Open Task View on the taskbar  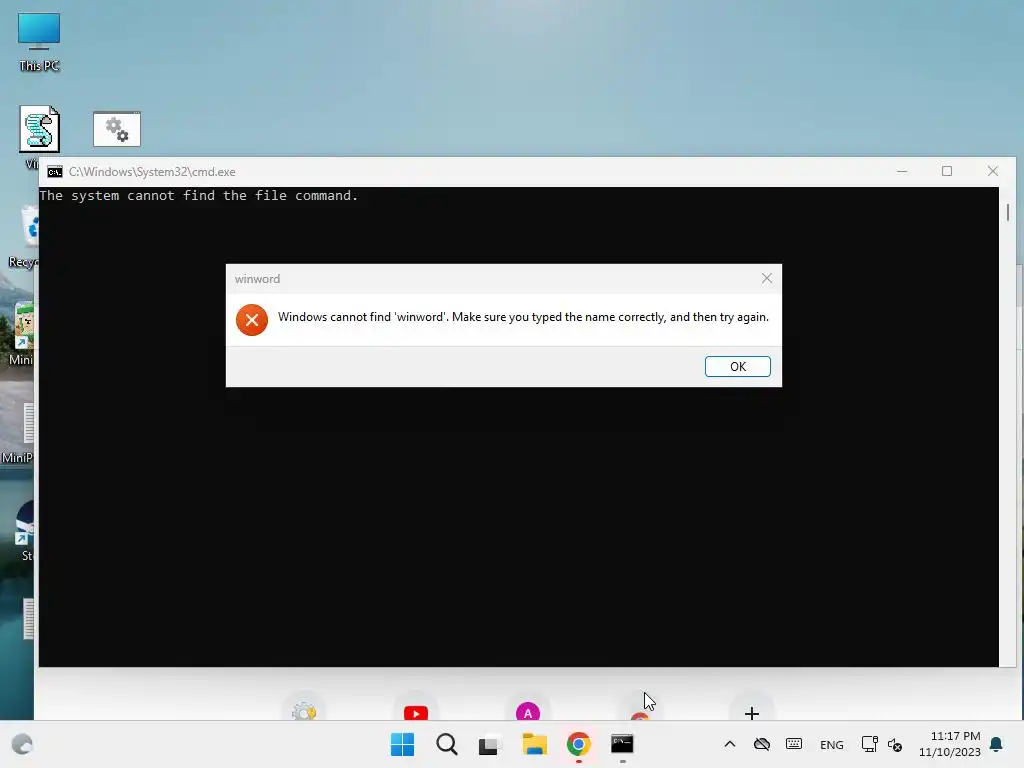[490, 744]
